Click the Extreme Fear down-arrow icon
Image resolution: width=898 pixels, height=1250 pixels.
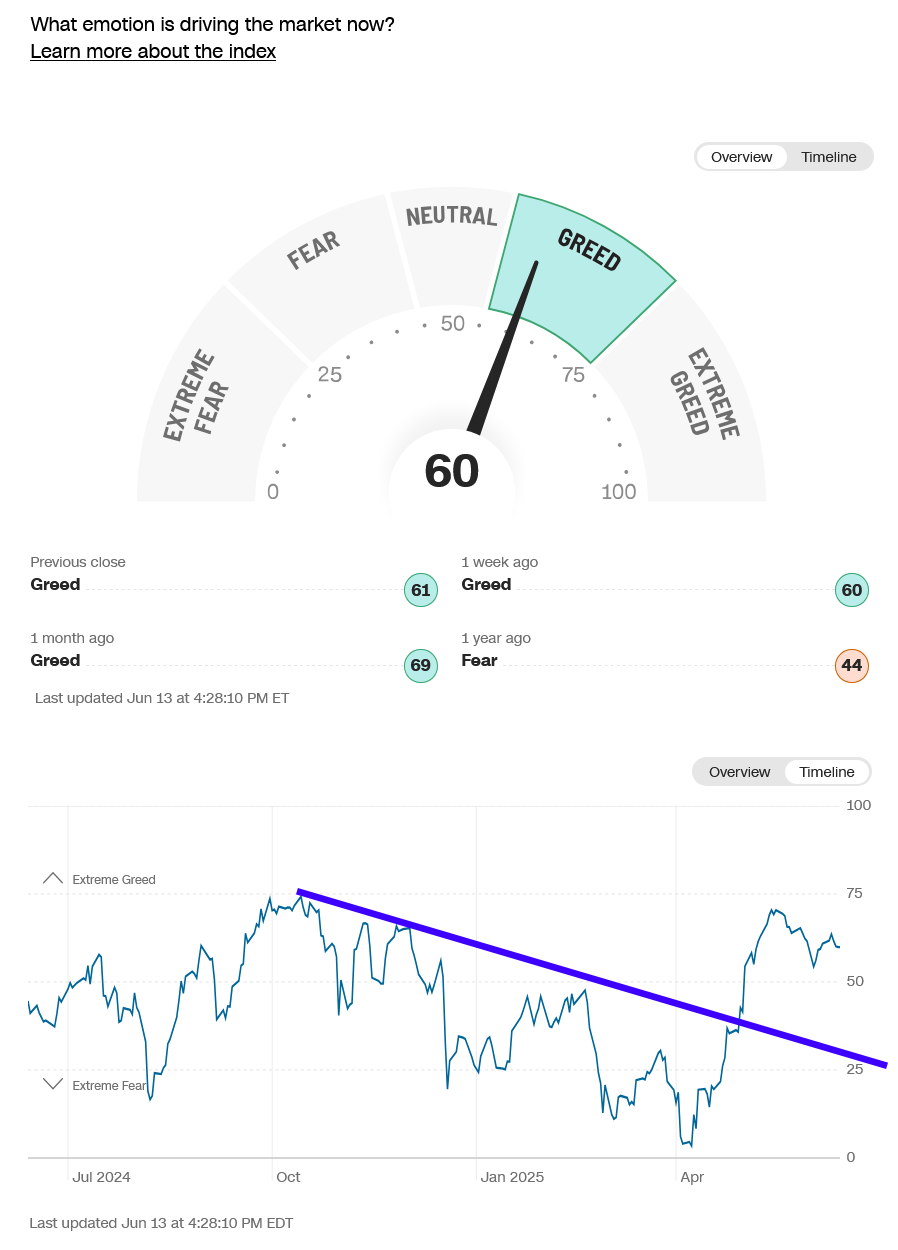click(53, 1084)
